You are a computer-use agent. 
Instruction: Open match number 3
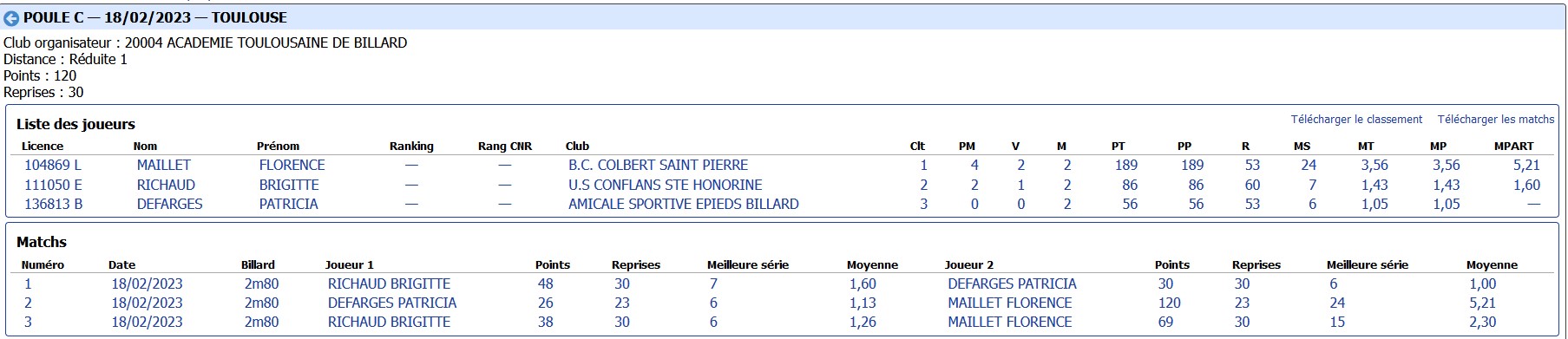[28, 322]
